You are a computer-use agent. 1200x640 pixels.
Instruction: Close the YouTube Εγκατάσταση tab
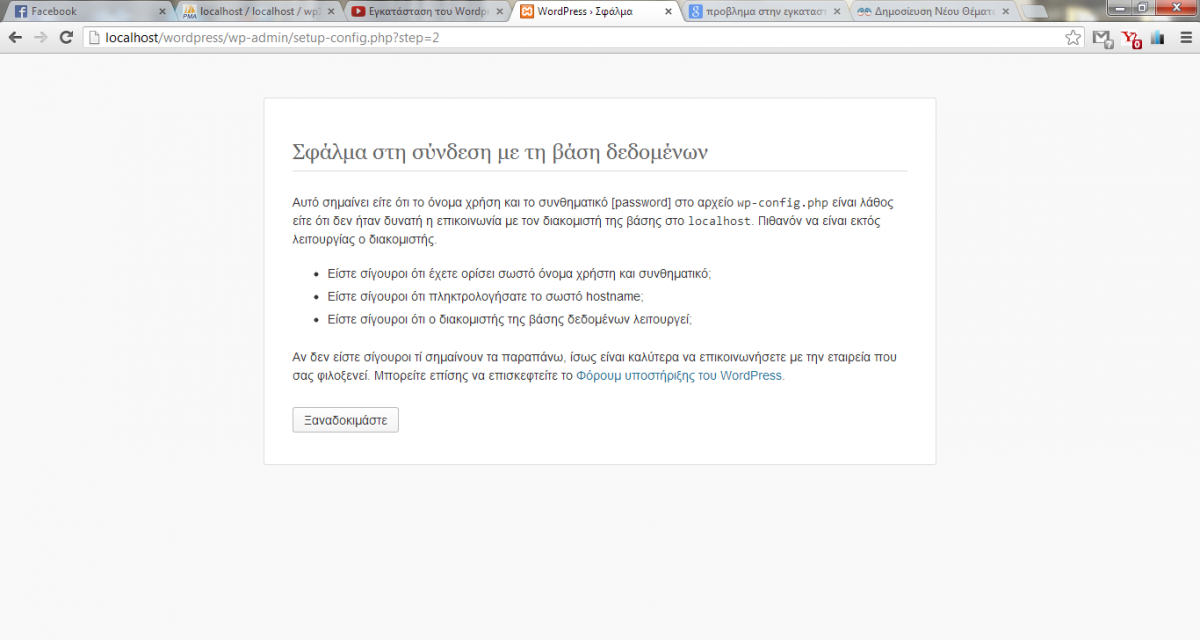pyautogui.click(x=500, y=12)
